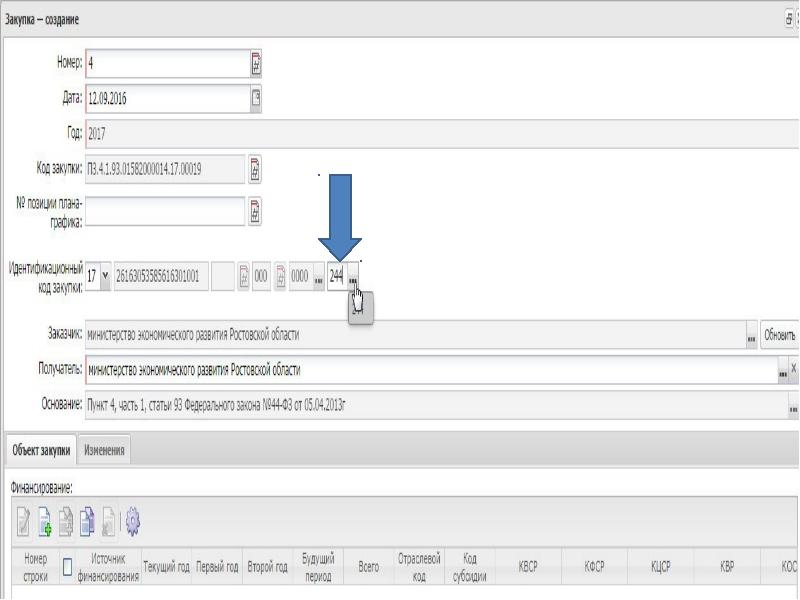
Task: Click edit row icon in Финансирование toolbar
Action: point(23,521)
